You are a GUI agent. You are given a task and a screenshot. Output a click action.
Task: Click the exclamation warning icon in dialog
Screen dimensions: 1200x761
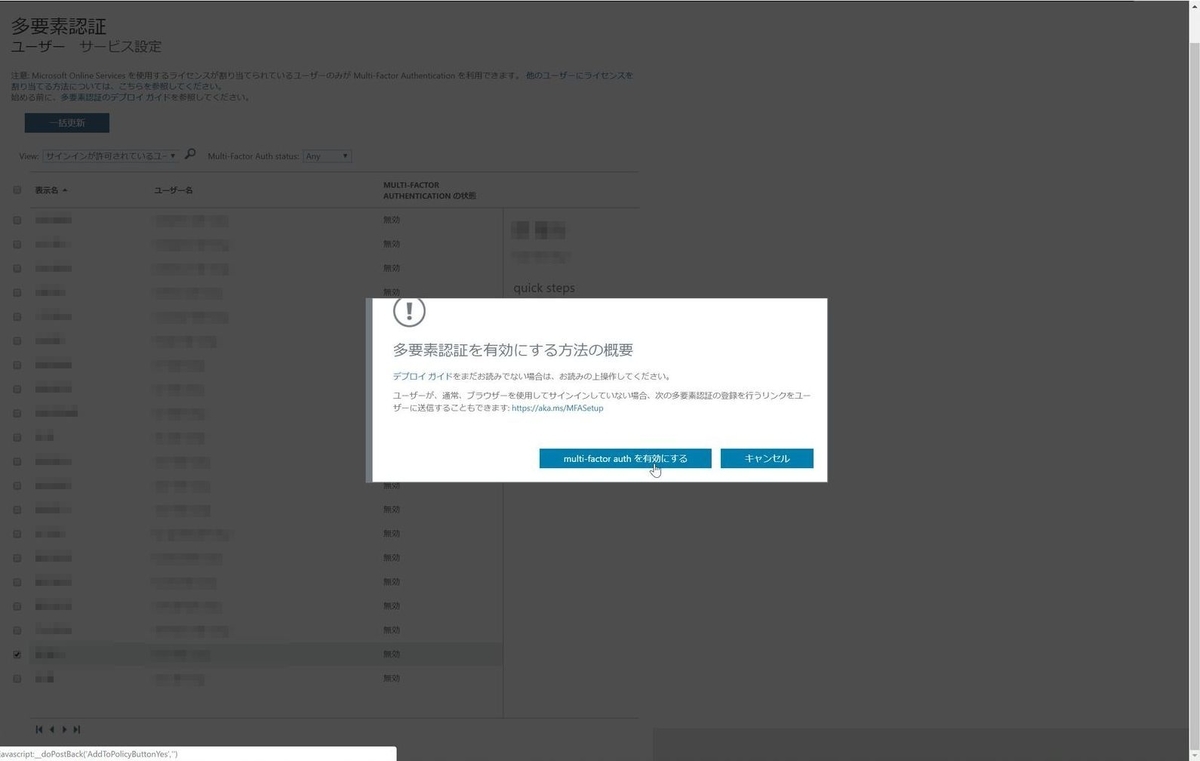click(410, 311)
